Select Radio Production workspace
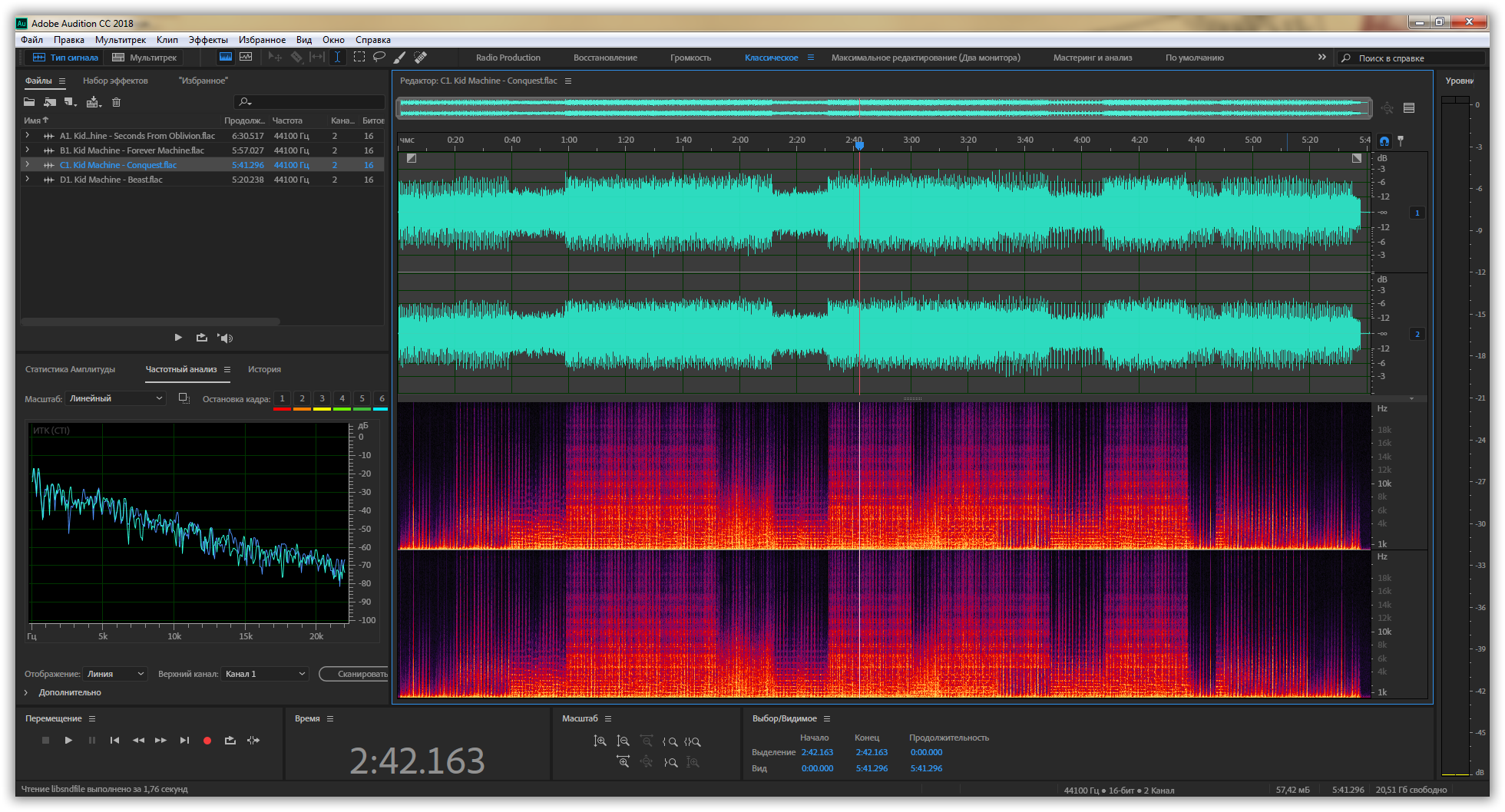Viewport: 1505px width, 812px height. click(508, 58)
